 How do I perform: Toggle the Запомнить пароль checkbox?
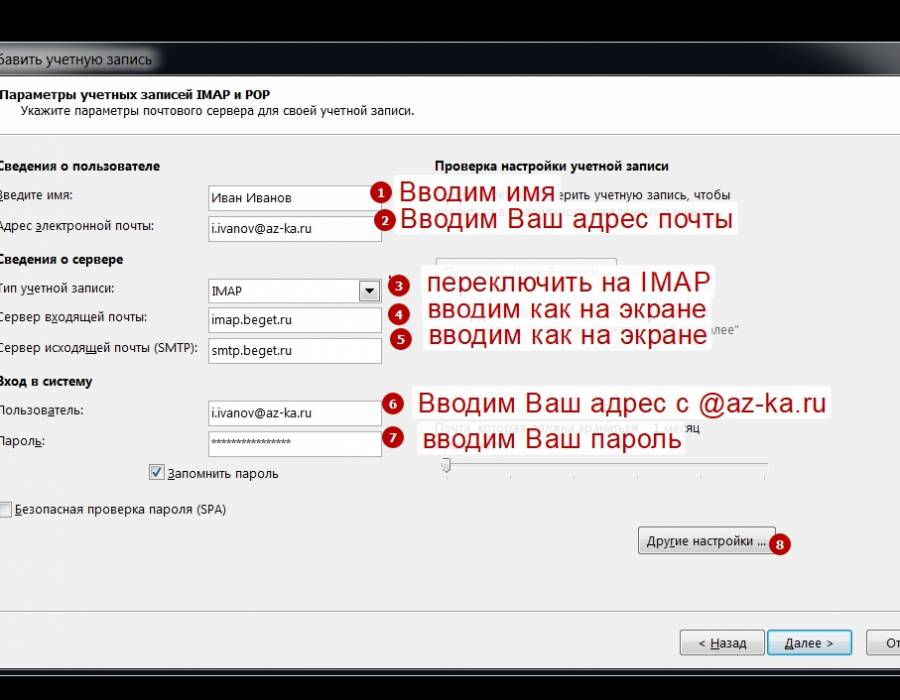click(156, 473)
